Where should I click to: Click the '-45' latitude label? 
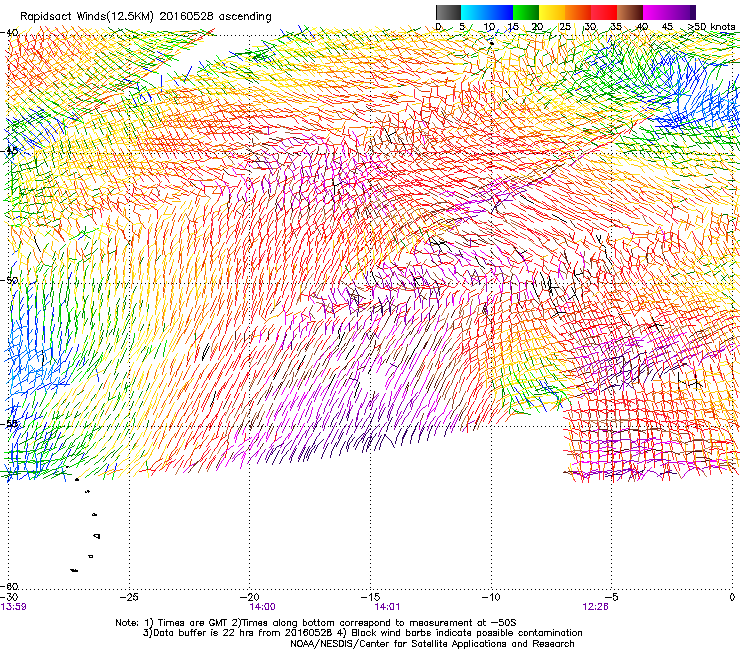(9, 151)
